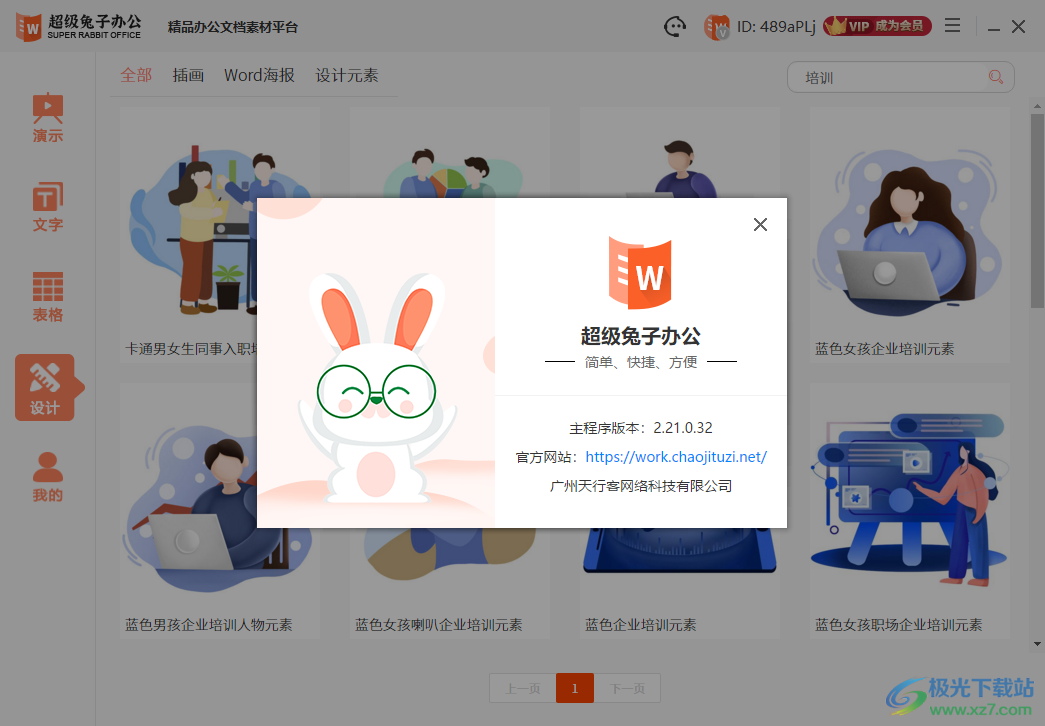The height and width of the screenshot is (726, 1045).
Task: Click the VIP 成为会员 membership button
Action: coord(877,26)
